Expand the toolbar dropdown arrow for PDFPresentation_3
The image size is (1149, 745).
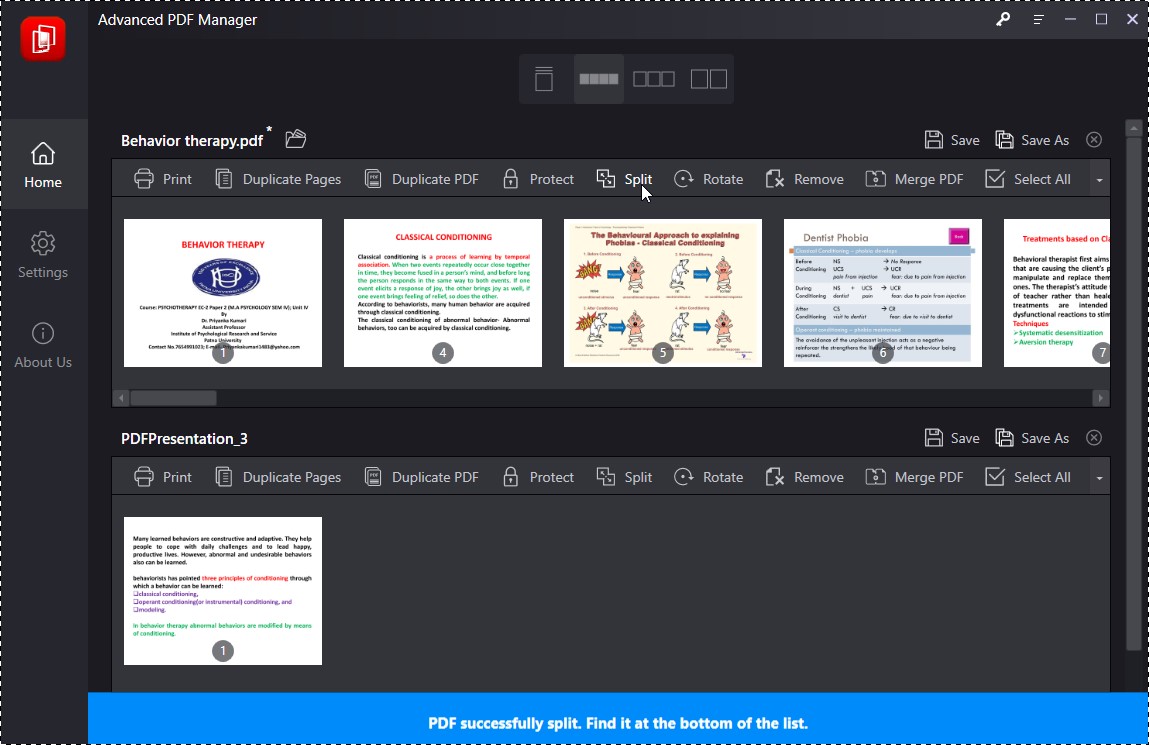pos(1098,476)
